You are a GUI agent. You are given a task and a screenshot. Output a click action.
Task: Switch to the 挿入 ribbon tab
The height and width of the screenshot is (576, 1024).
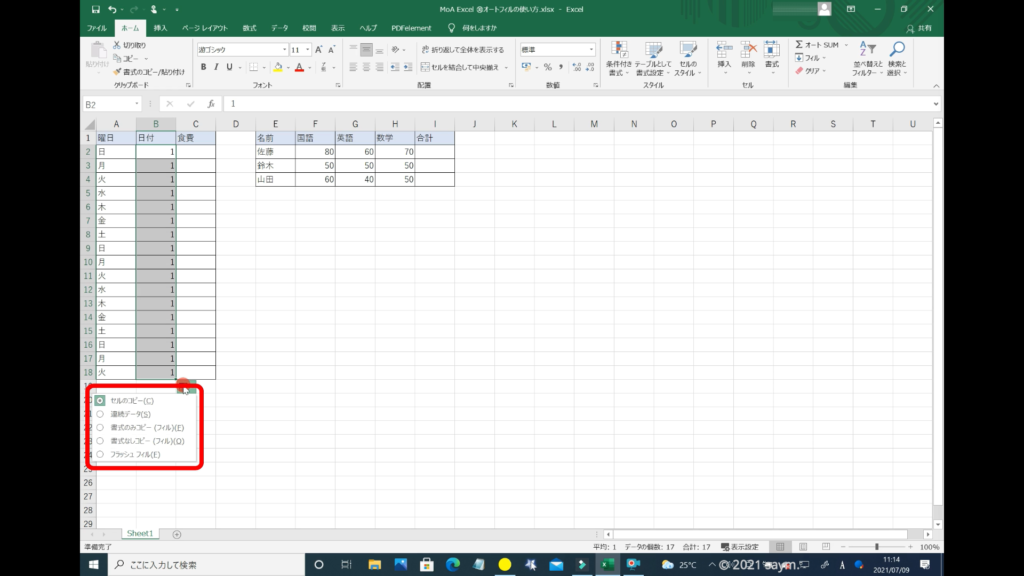coord(160,28)
